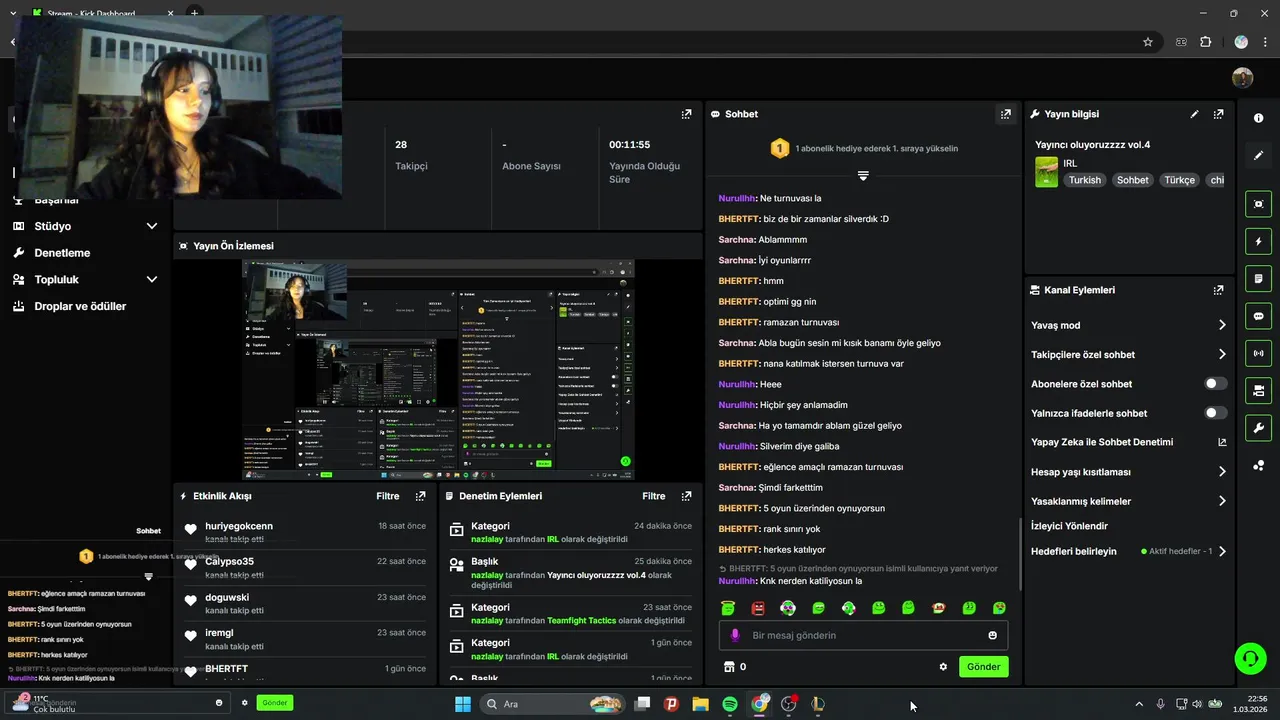Pop out the Etkinlik Akışı panel
The height and width of the screenshot is (720, 1280).
pyautogui.click(x=420, y=496)
